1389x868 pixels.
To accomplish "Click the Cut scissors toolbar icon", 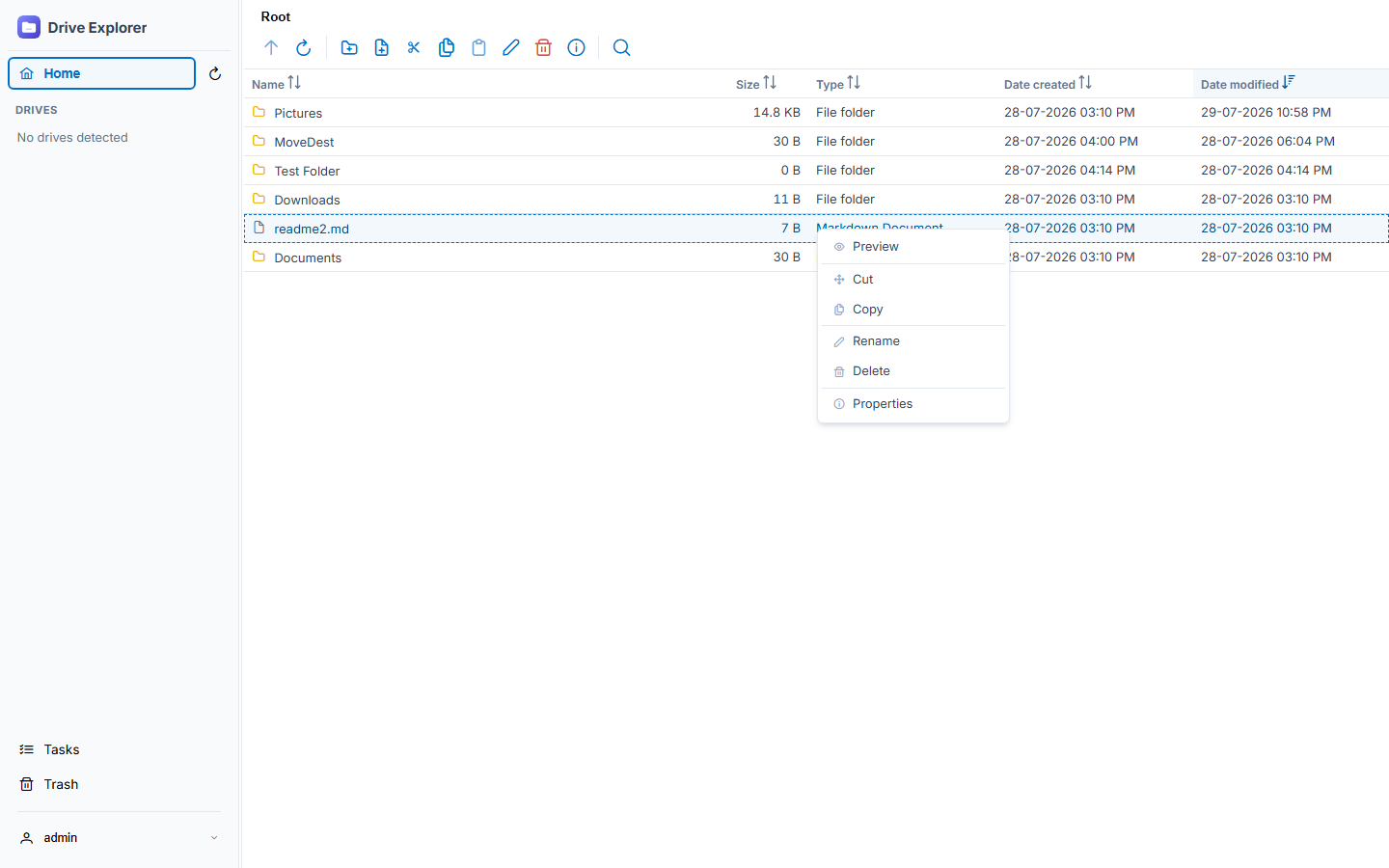I will click(414, 47).
